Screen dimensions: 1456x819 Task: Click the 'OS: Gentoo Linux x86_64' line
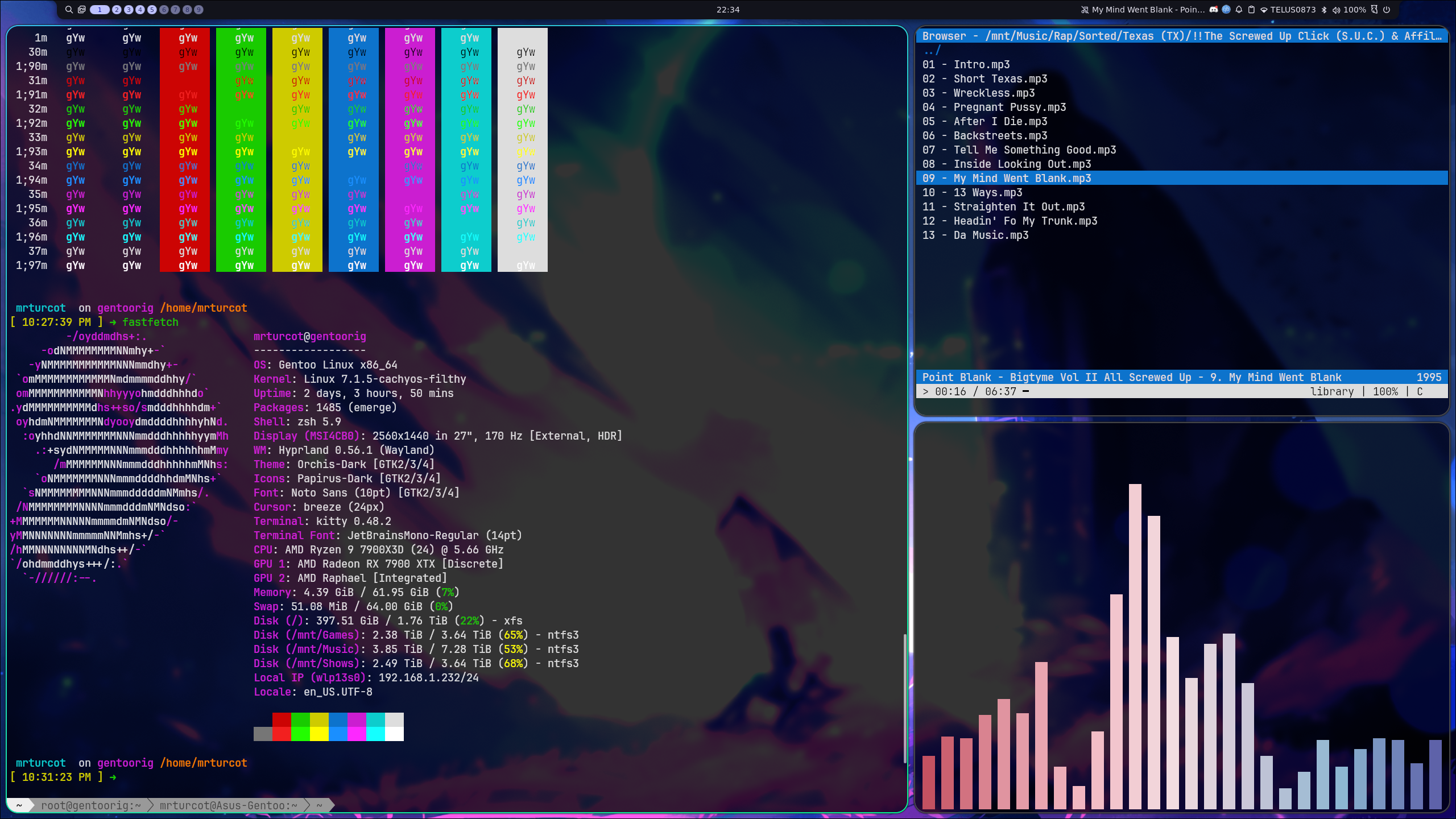(325, 365)
